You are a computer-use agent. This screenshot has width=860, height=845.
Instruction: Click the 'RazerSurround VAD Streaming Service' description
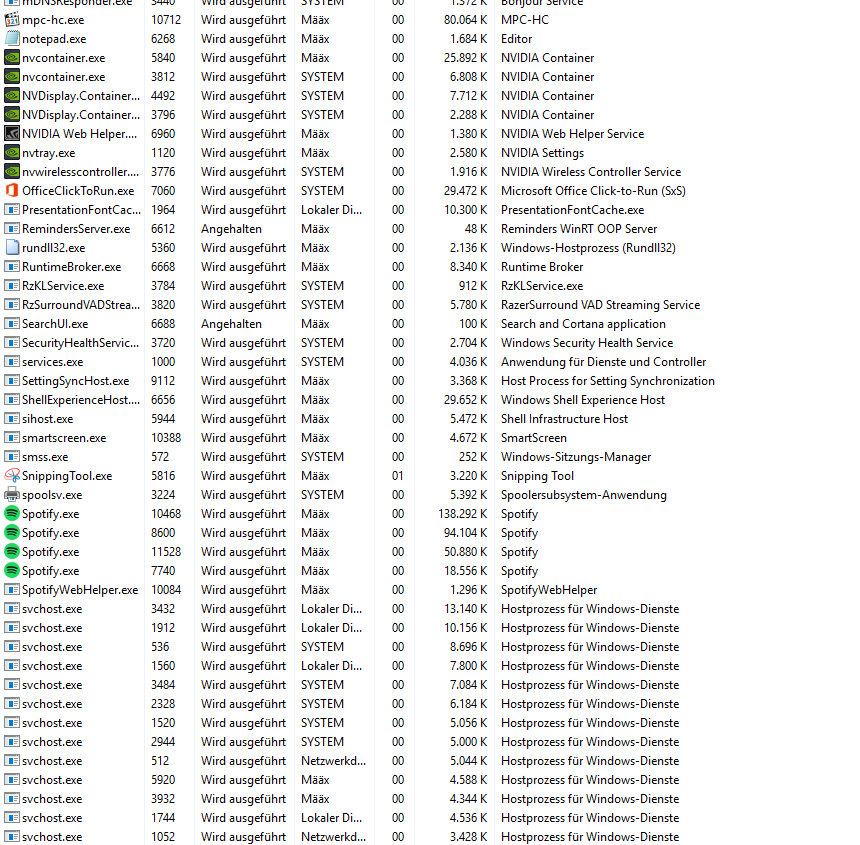coord(601,305)
